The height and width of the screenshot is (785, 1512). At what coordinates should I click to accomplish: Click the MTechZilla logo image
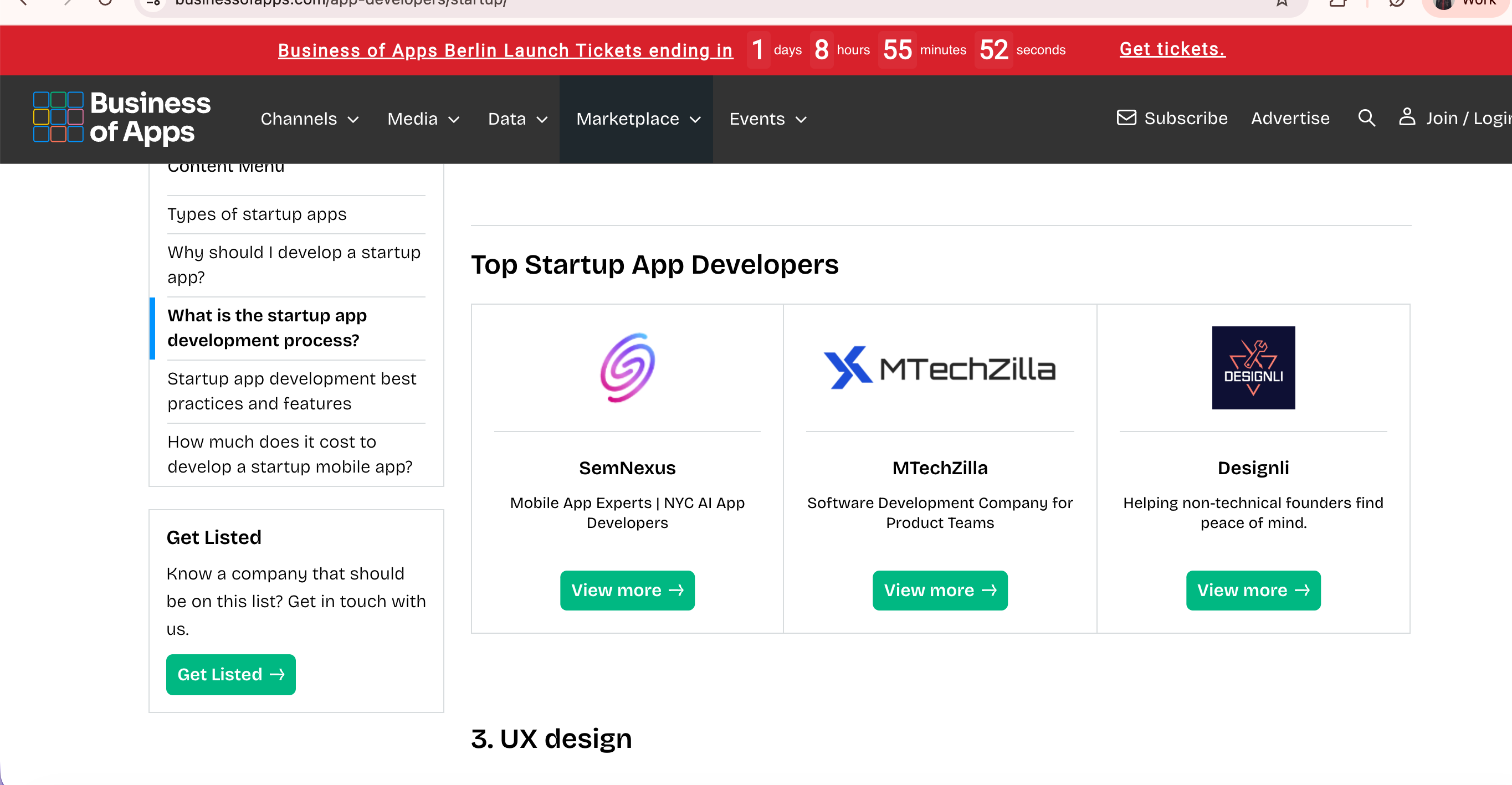point(940,368)
